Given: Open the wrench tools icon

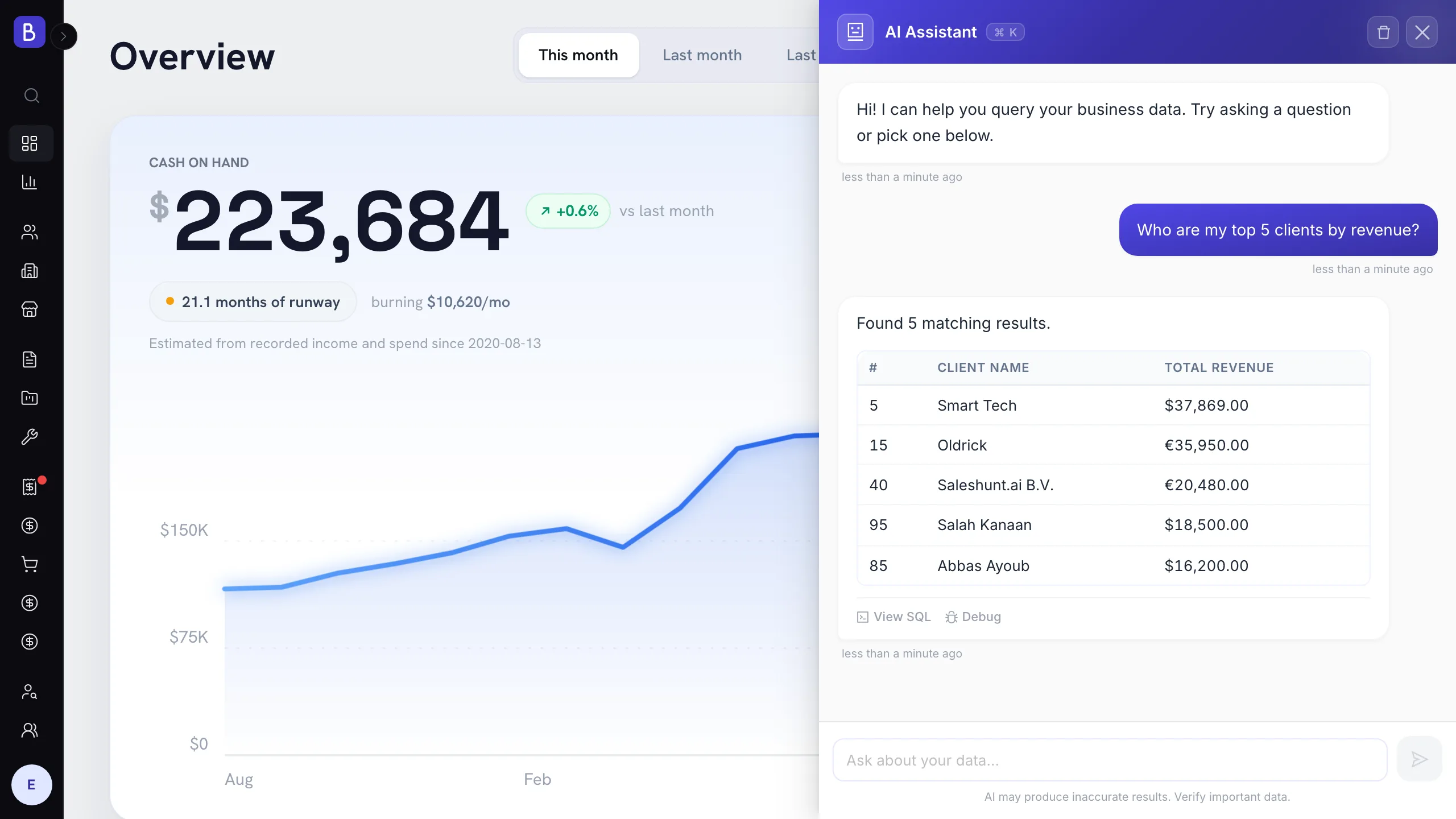Looking at the screenshot, I should tap(30, 437).
